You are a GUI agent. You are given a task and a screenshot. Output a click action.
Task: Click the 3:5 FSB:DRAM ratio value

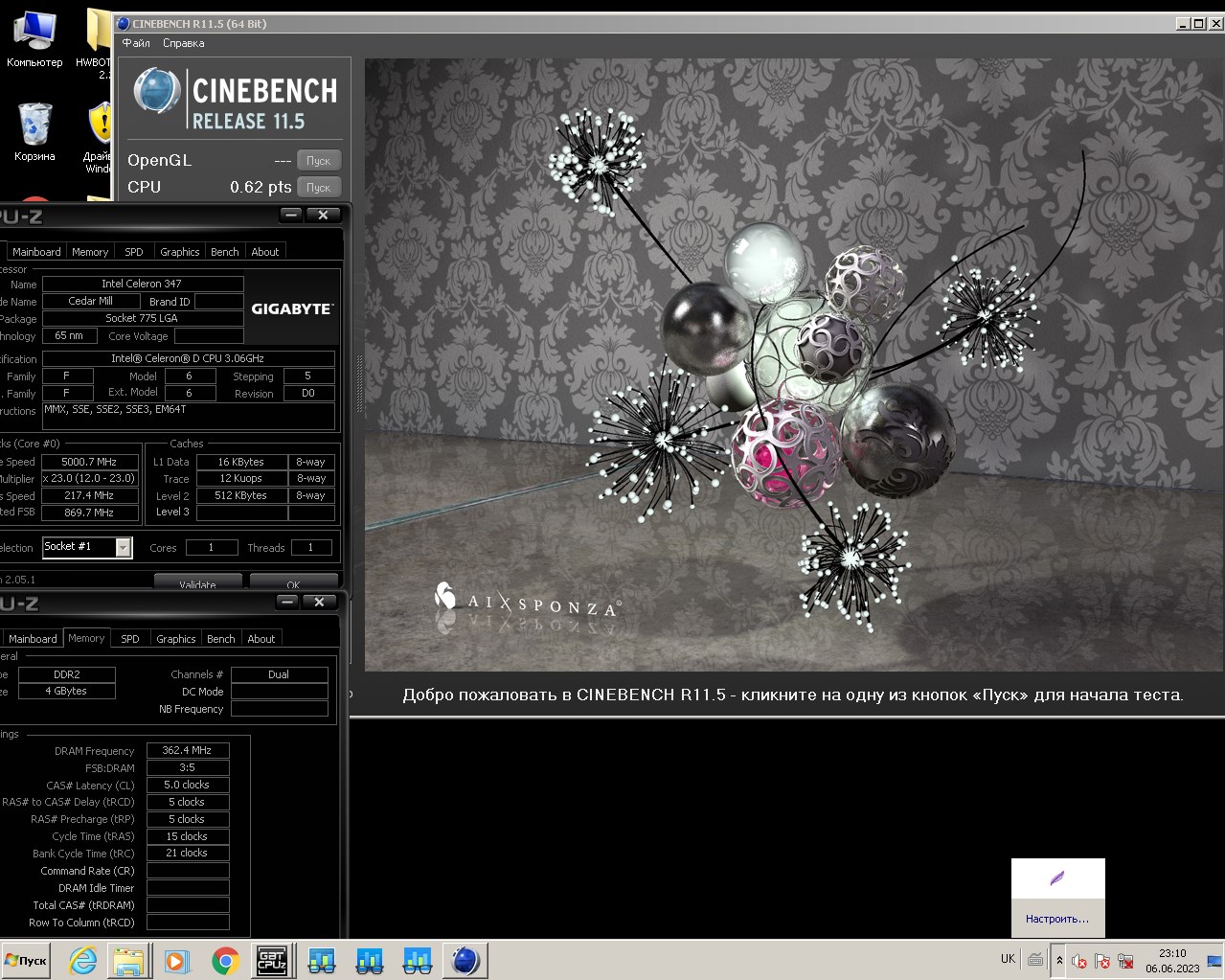pyautogui.click(x=187, y=767)
